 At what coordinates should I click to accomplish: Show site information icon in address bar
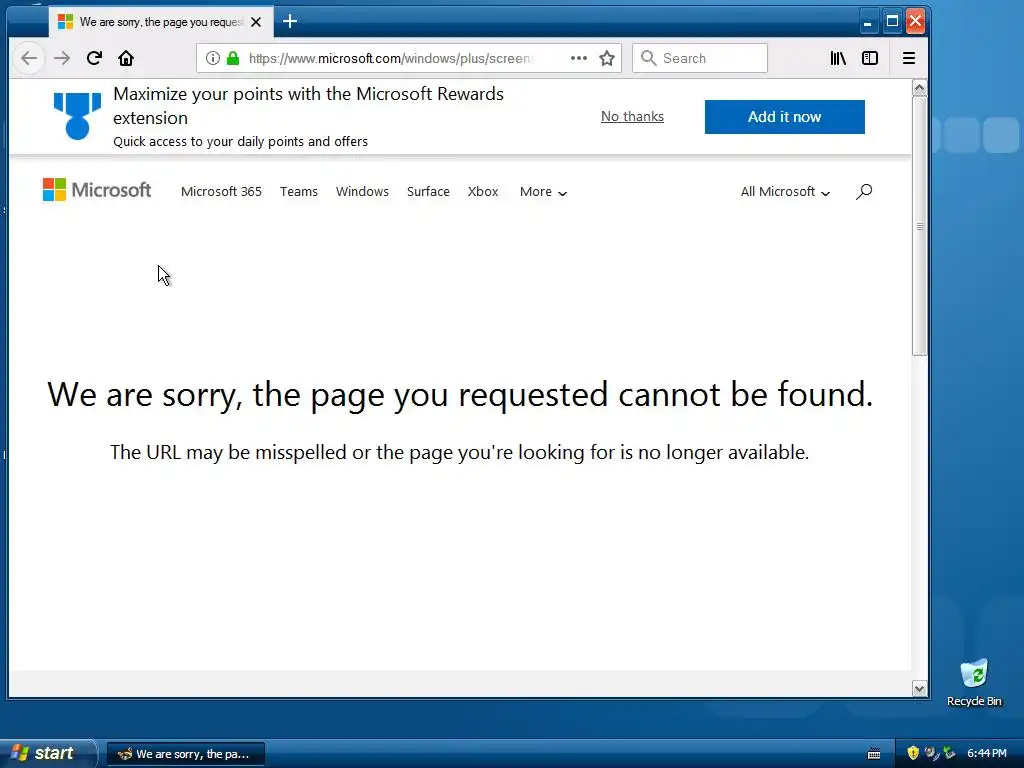click(213, 58)
